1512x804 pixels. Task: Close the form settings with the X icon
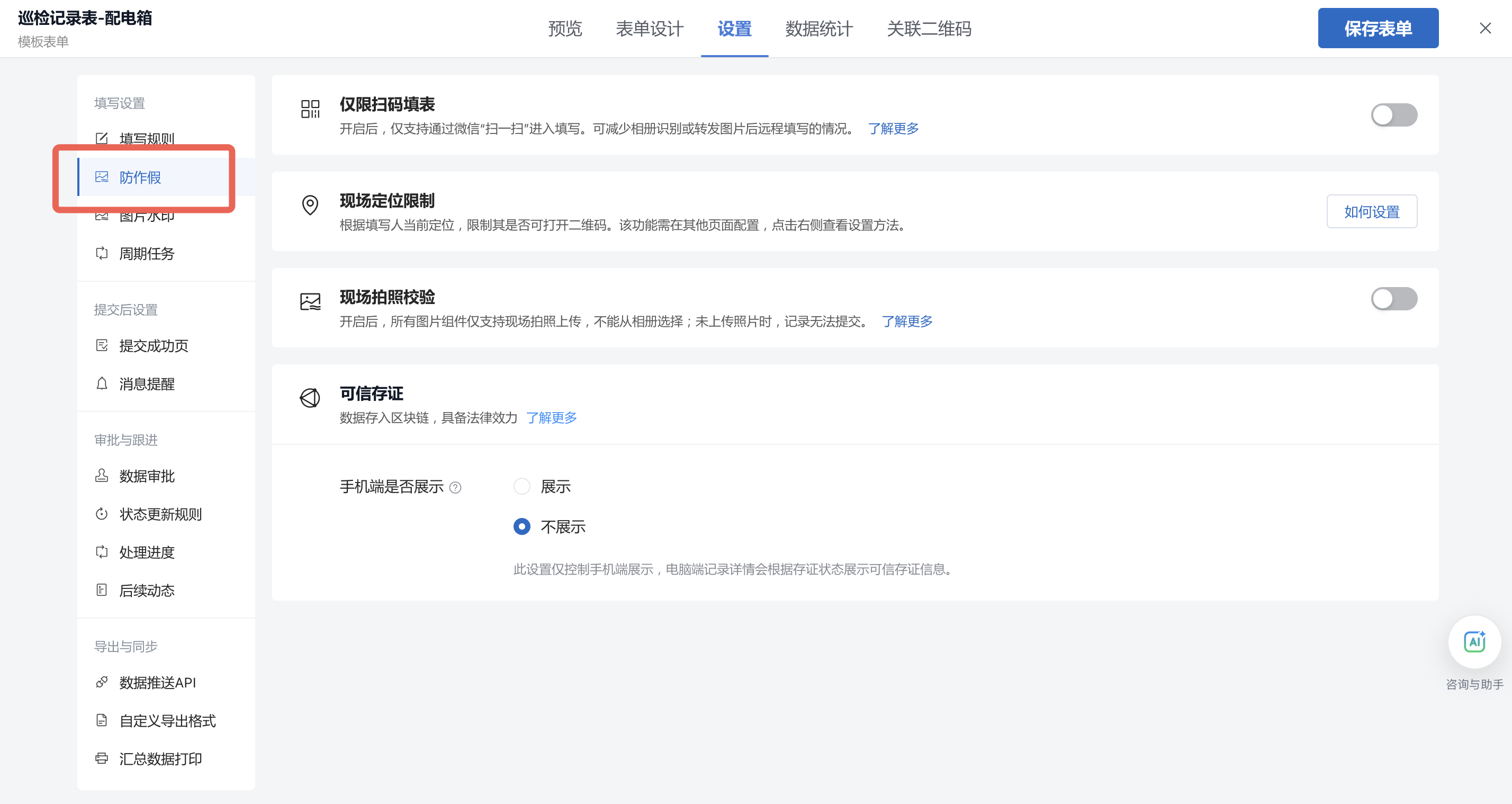click(1485, 28)
